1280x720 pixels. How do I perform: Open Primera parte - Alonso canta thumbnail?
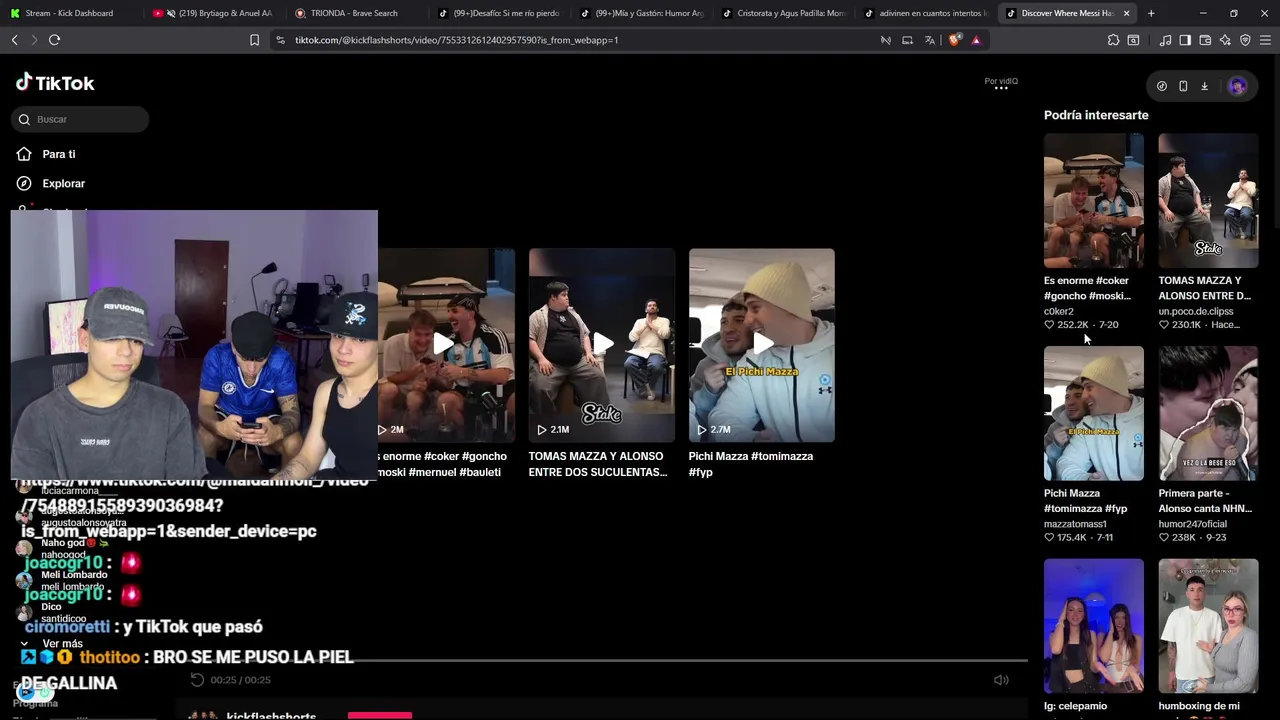click(x=1208, y=413)
